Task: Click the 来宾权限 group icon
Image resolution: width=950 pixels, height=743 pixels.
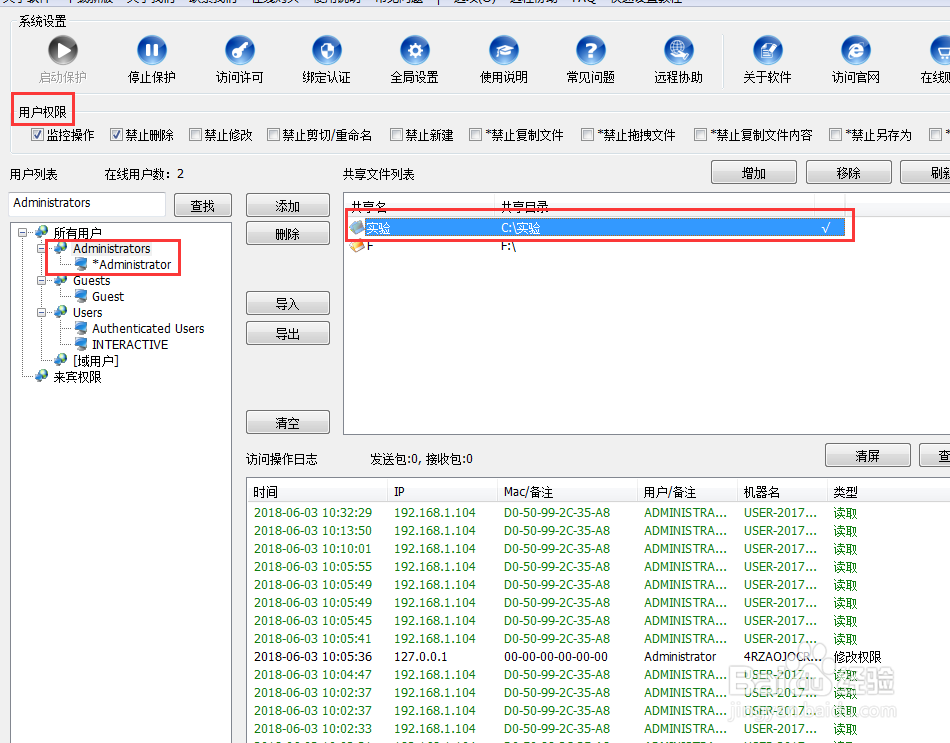Action: (42, 376)
